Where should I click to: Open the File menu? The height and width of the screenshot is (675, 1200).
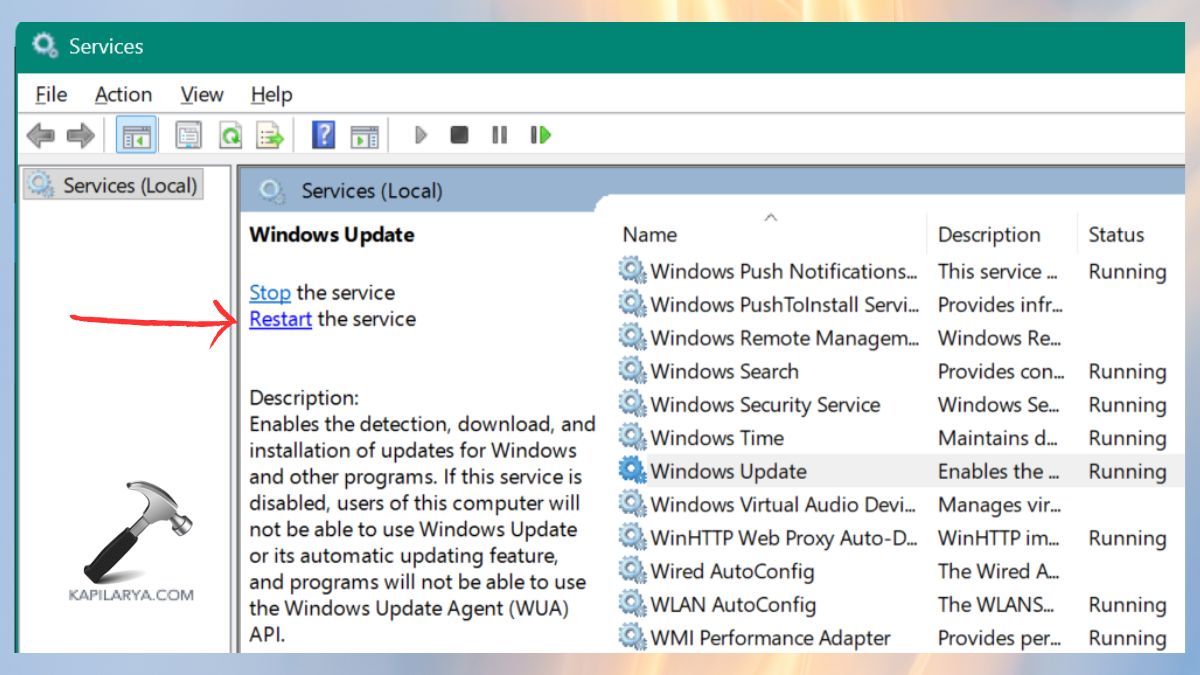(x=50, y=94)
